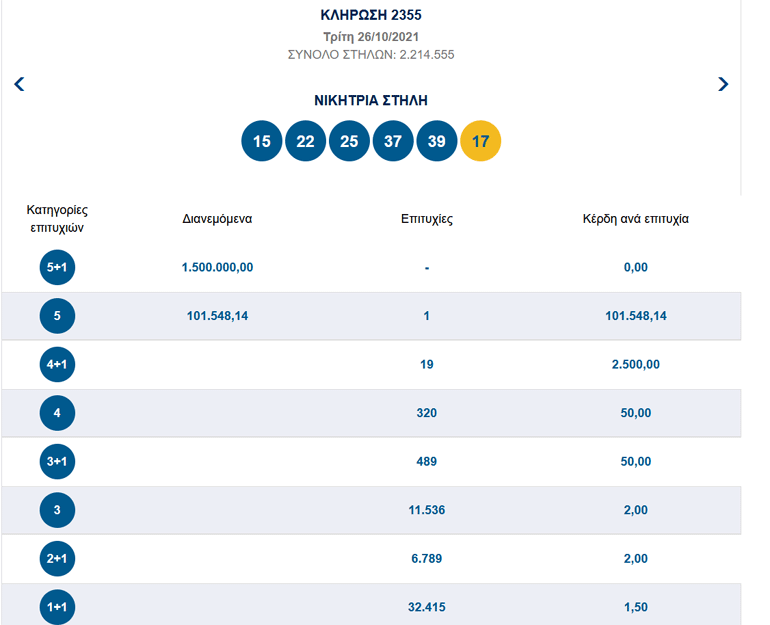Click the yellow Joker ball 17
Viewport: 770px width, 625px height.
click(x=480, y=141)
